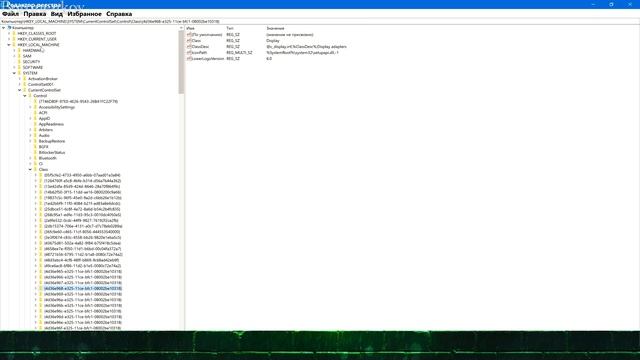
Task: Expand the HKEY_CLASSES_ROOT hive
Action: pyautogui.click(x=9, y=33)
